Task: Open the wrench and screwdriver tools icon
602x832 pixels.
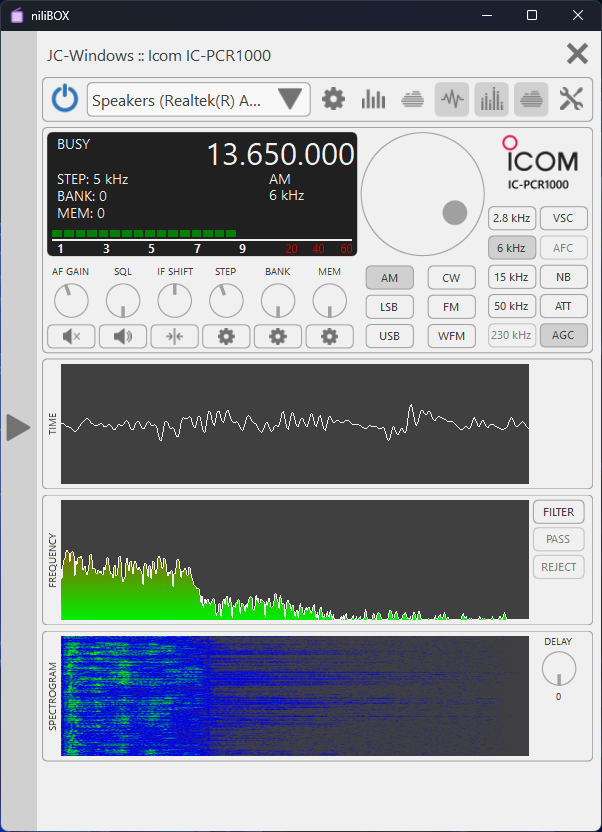Action: pos(571,99)
